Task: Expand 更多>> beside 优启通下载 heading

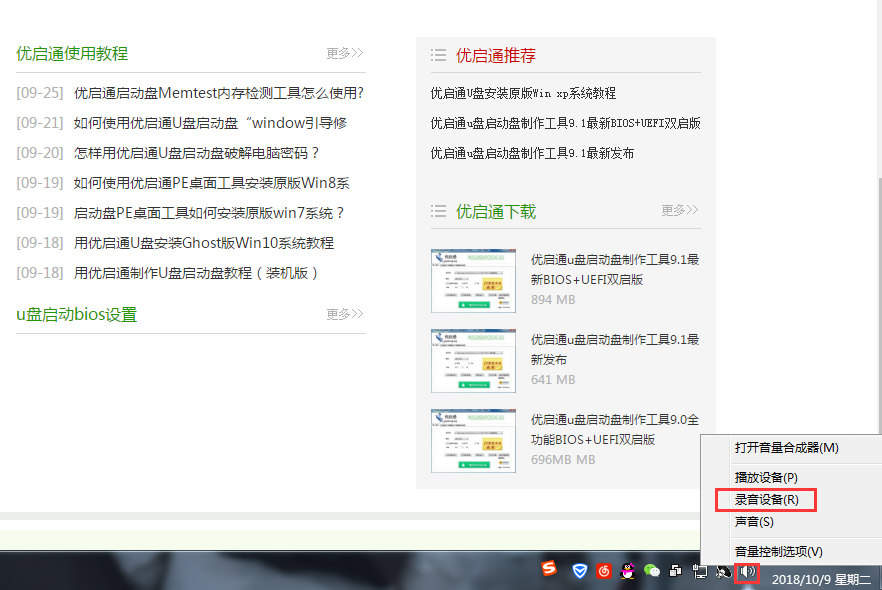Action: click(x=679, y=210)
